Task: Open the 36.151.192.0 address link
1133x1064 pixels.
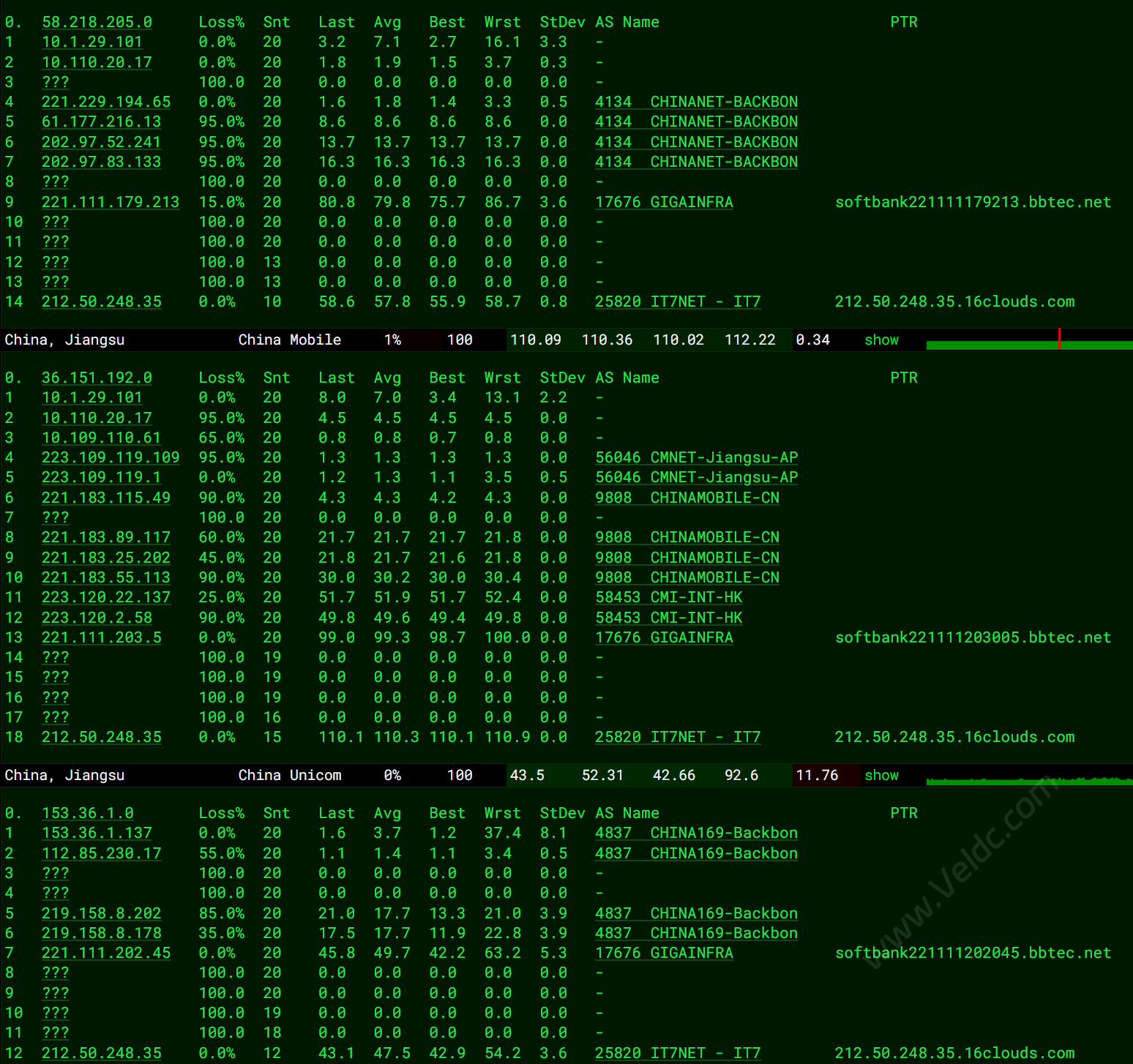Action: pyautogui.click(x=97, y=378)
